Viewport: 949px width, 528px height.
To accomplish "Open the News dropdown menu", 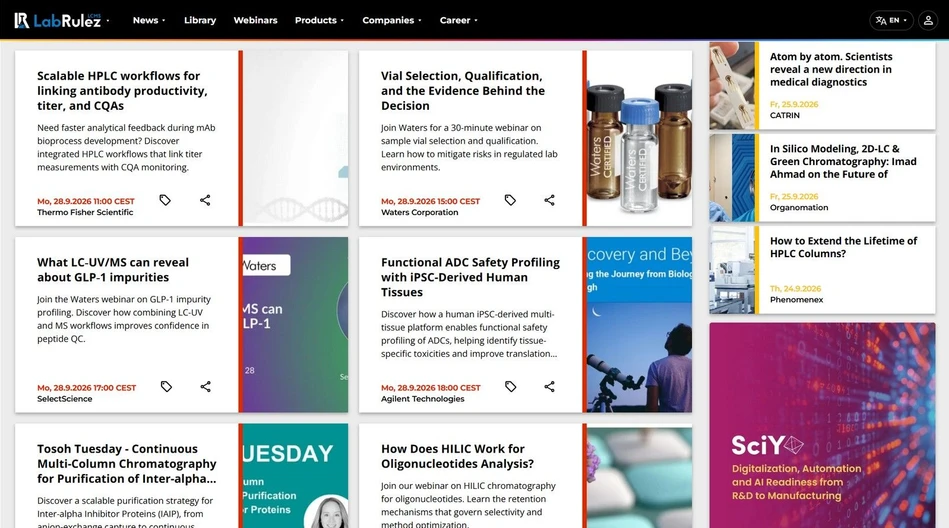I will [149, 20].
